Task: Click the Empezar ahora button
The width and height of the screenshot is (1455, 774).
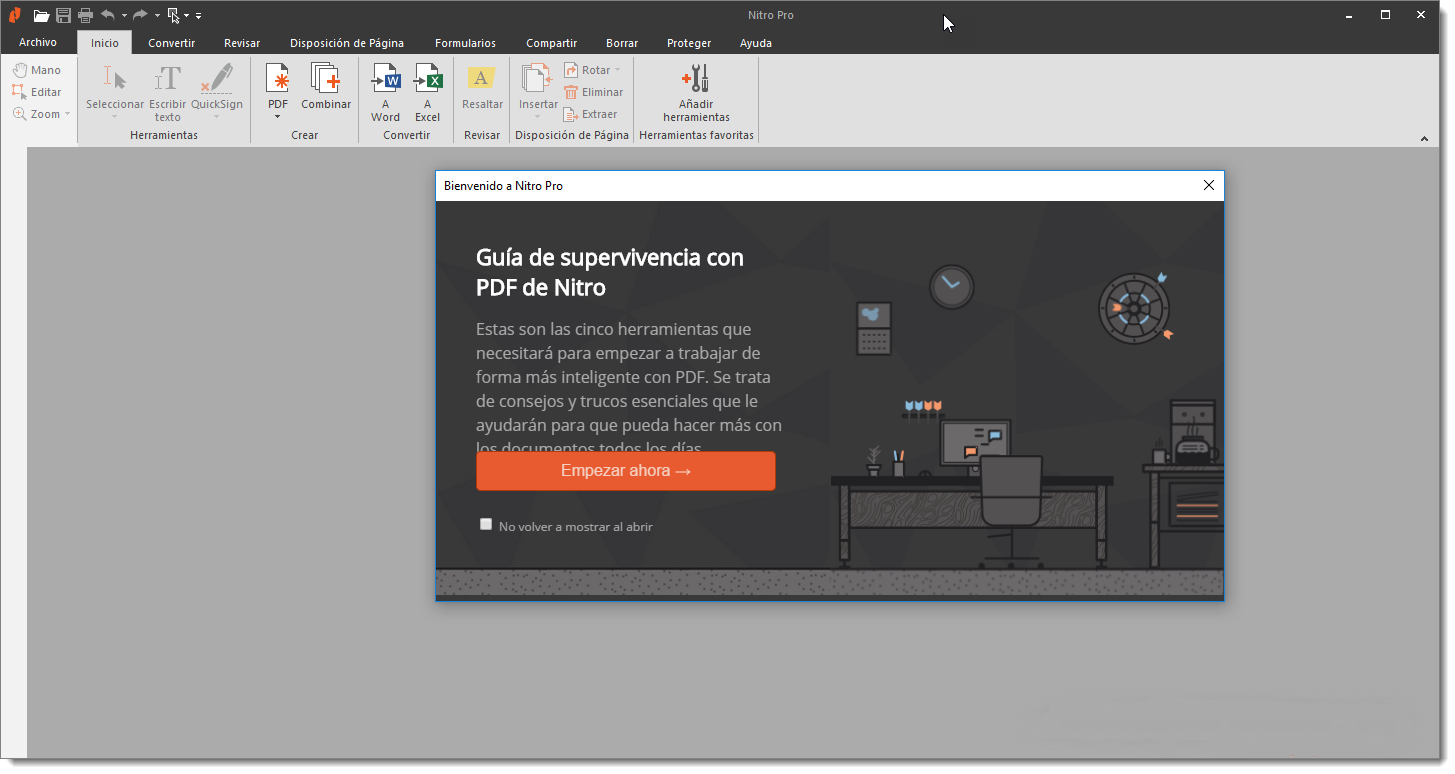Action: 626,471
